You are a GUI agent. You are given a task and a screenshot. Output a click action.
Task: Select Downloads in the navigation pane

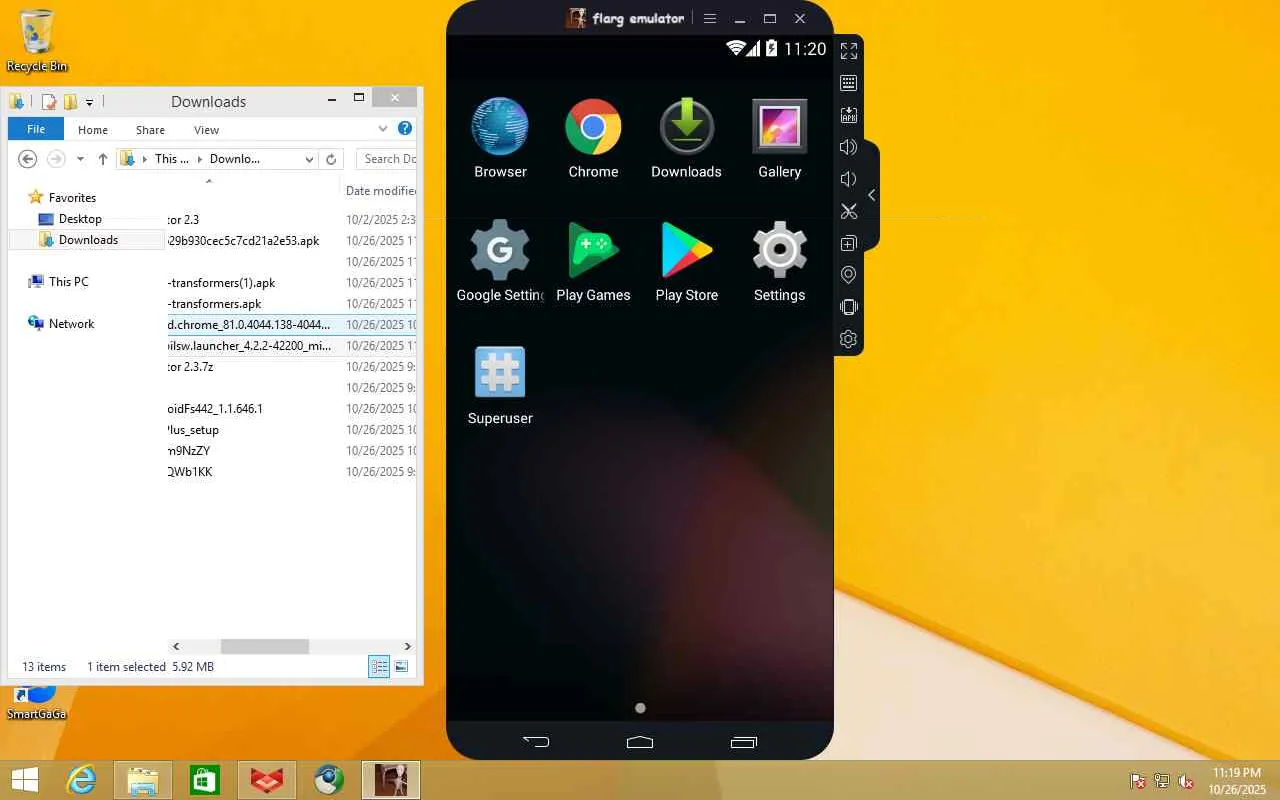point(88,240)
